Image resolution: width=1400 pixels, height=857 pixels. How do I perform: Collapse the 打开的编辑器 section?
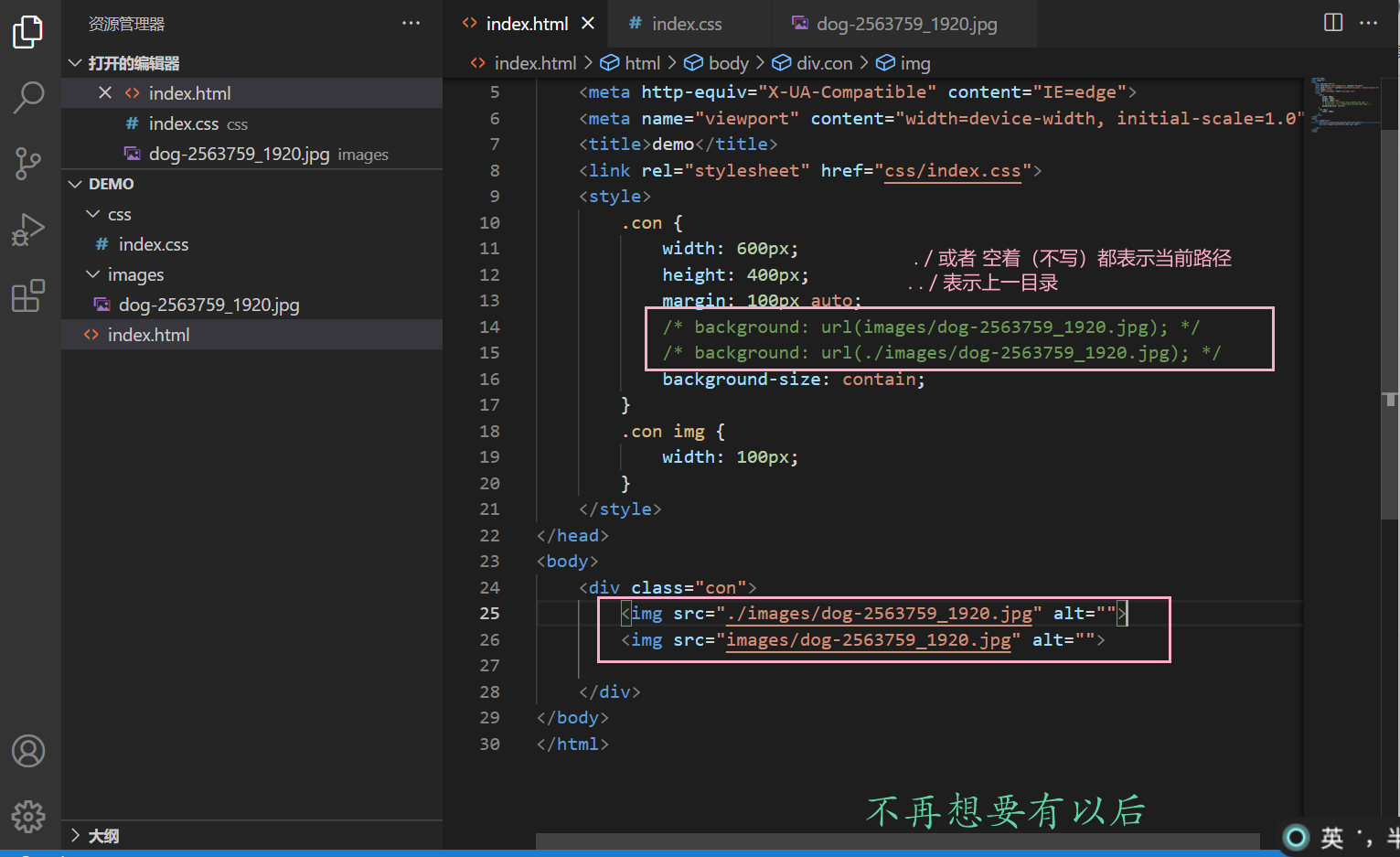click(75, 62)
